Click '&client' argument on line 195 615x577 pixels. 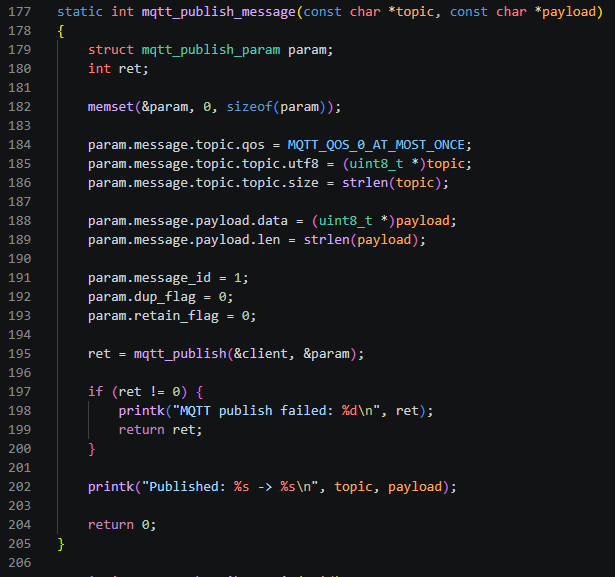tap(261, 354)
